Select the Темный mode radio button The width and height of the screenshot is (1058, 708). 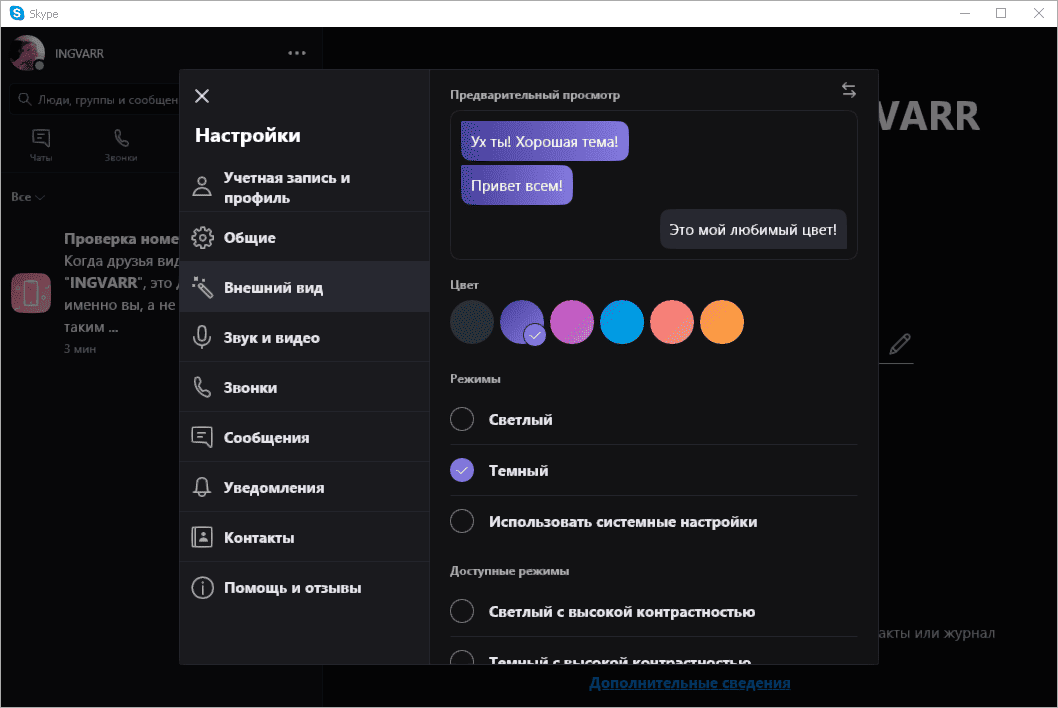[462, 470]
